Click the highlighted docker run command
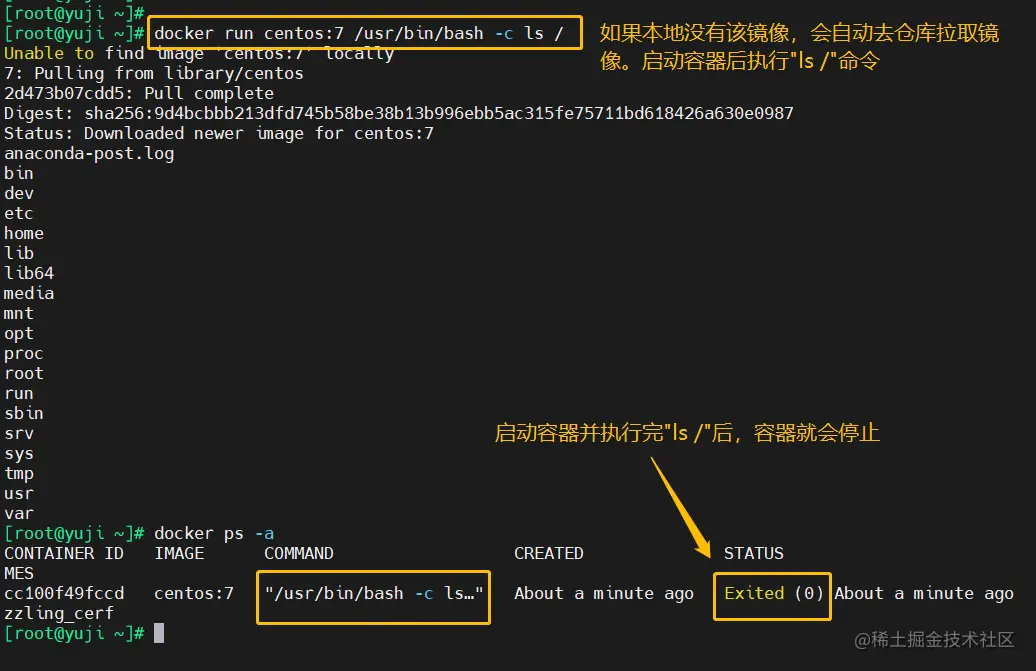Image resolution: width=1036 pixels, height=671 pixels. pyautogui.click(x=363, y=34)
